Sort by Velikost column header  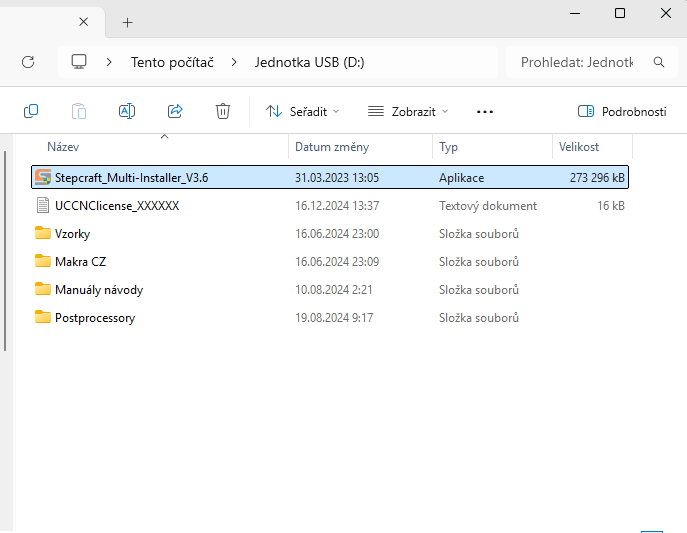click(579, 147)
